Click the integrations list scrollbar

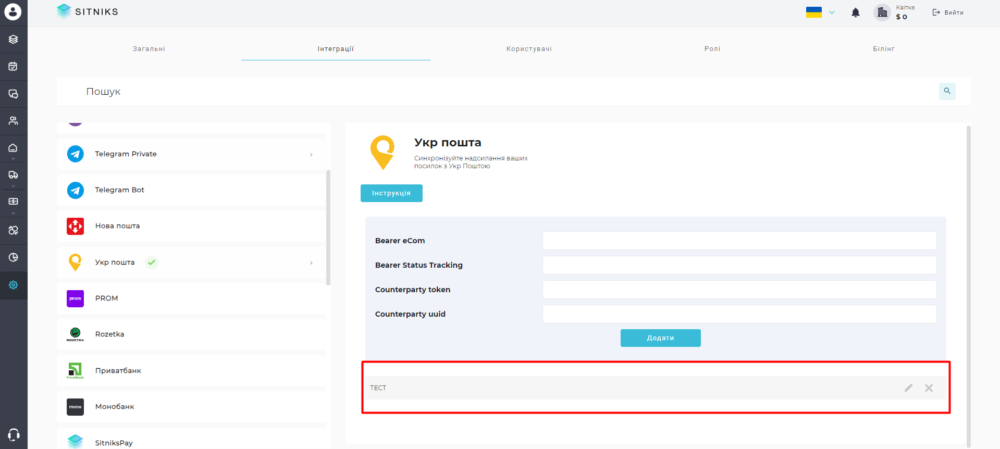pos(328,227)
